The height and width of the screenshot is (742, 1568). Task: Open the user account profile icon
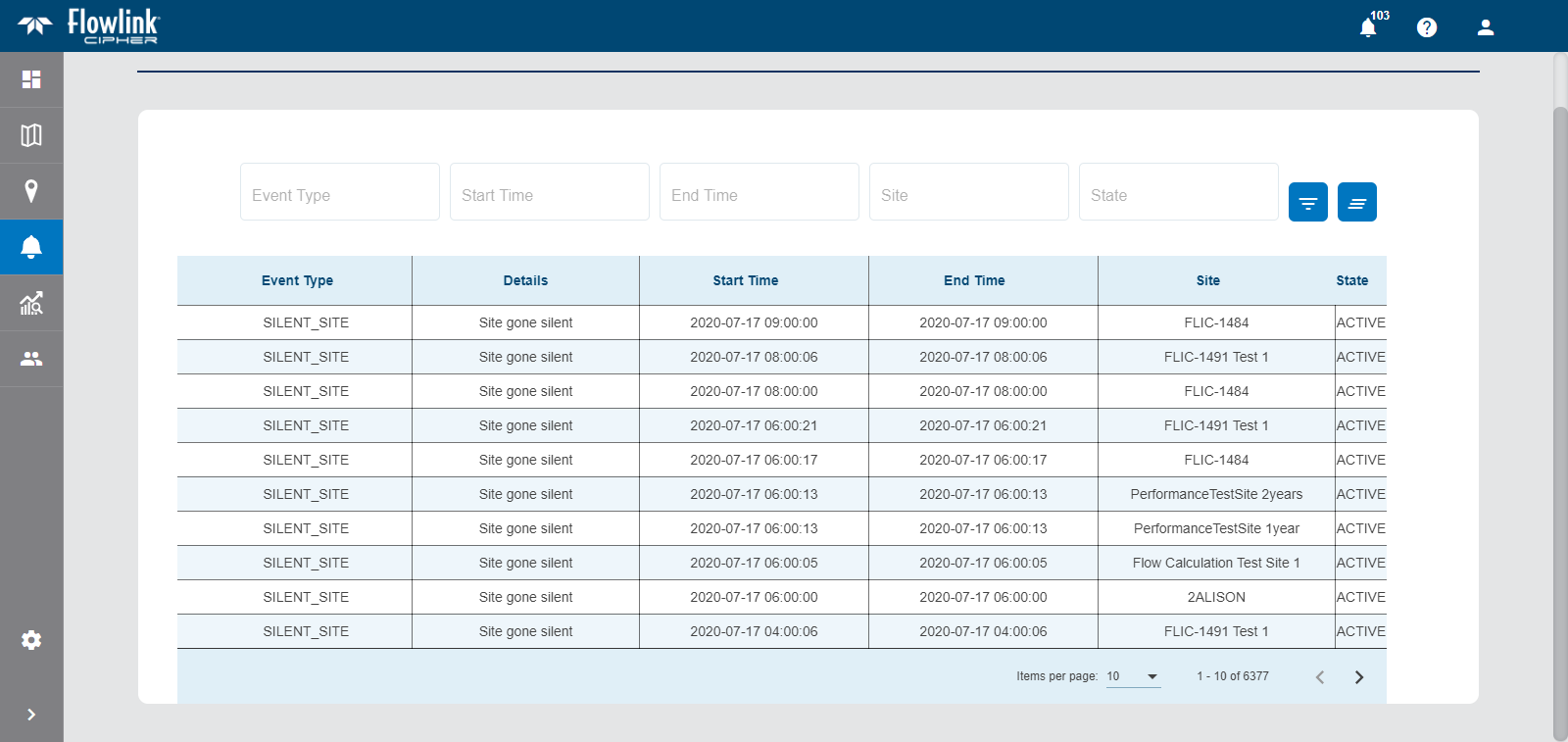click(1486, 27)
